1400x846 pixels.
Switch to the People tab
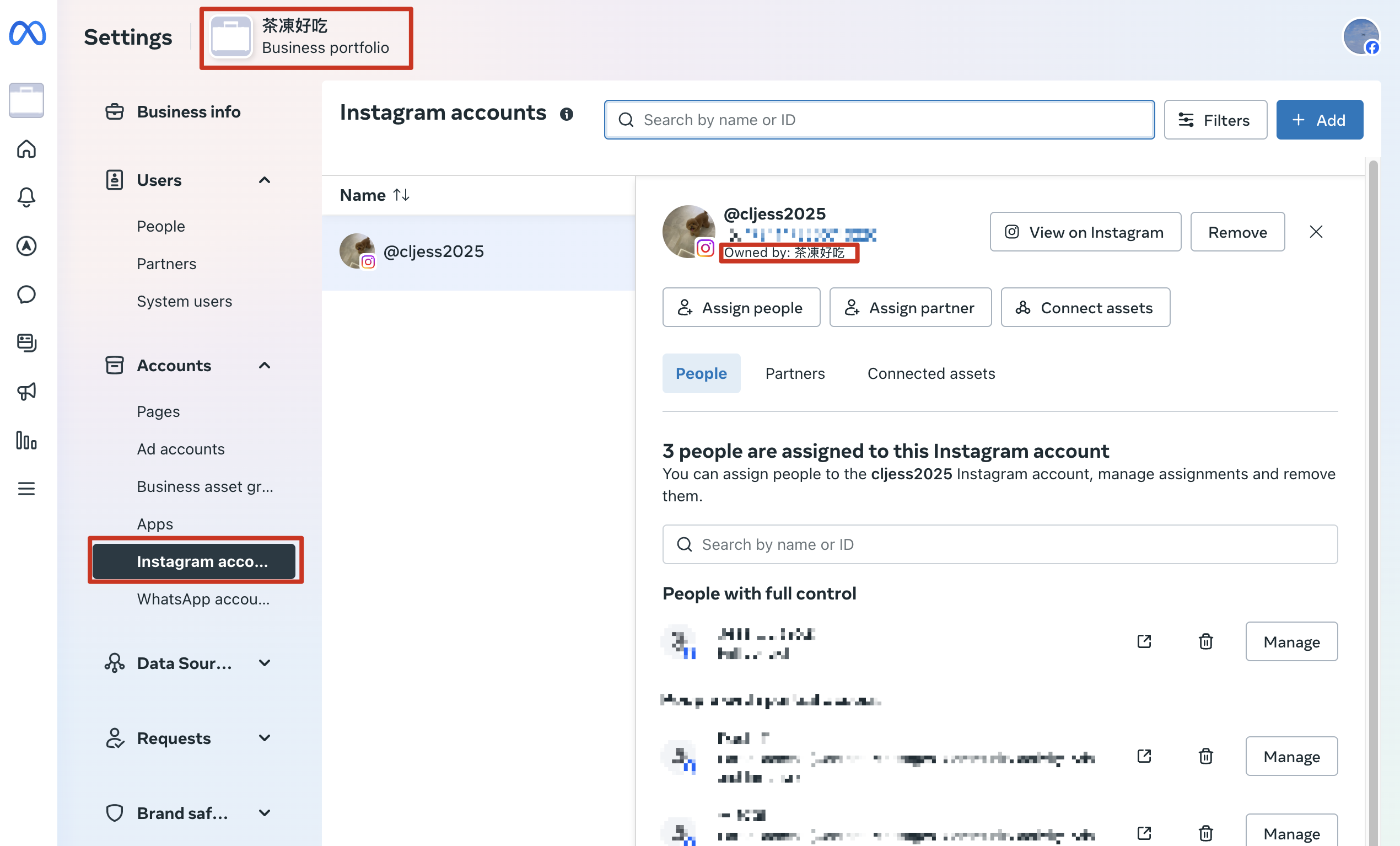[x=701, y=373]
